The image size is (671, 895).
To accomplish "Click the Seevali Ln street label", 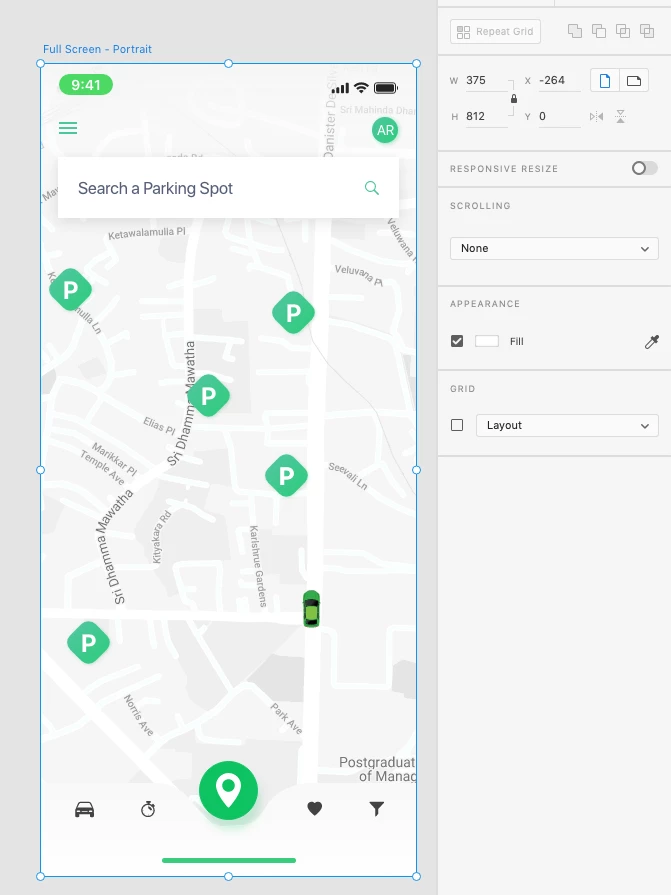I will point(348,476).
